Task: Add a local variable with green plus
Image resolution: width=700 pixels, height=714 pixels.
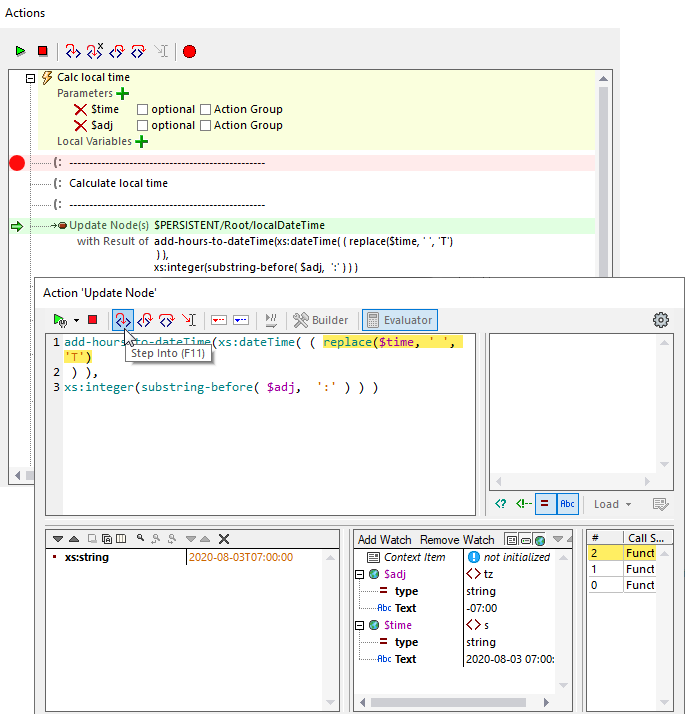Action: [141, 141]
